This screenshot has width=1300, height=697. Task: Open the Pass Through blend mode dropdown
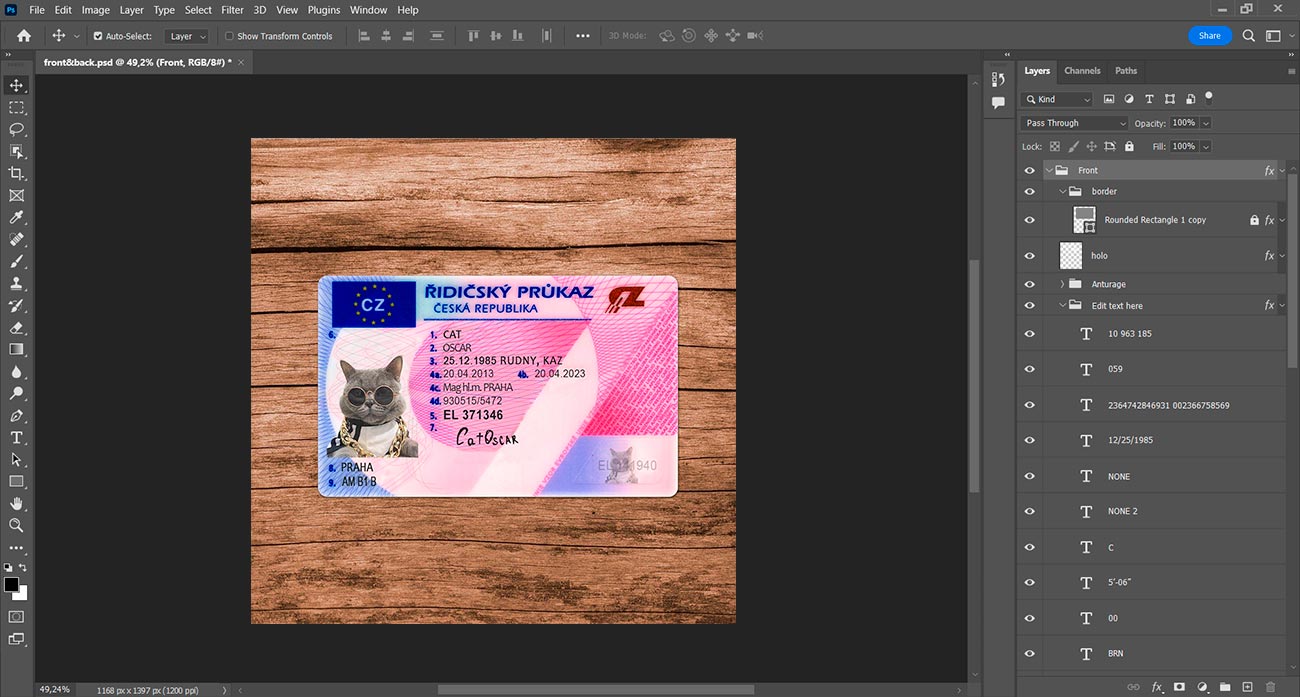click(1074, 123)
